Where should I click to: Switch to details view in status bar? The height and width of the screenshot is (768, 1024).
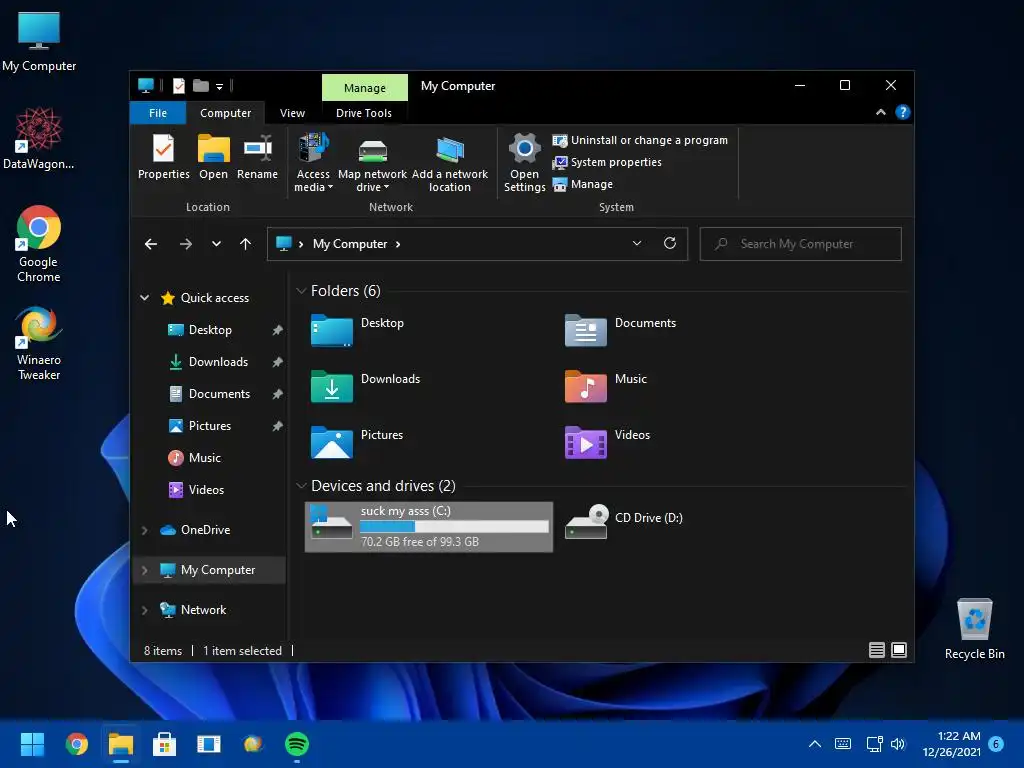pyautogui.click(x=876, y=650)
